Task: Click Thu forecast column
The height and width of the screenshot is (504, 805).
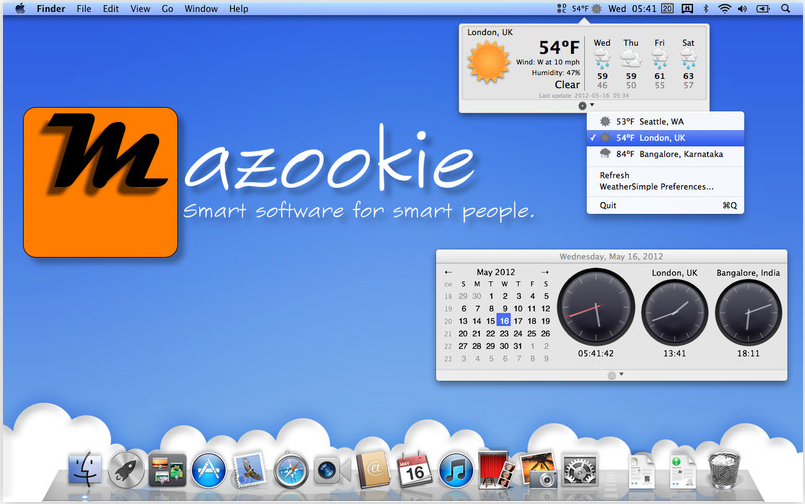Action: pos(630,64)
